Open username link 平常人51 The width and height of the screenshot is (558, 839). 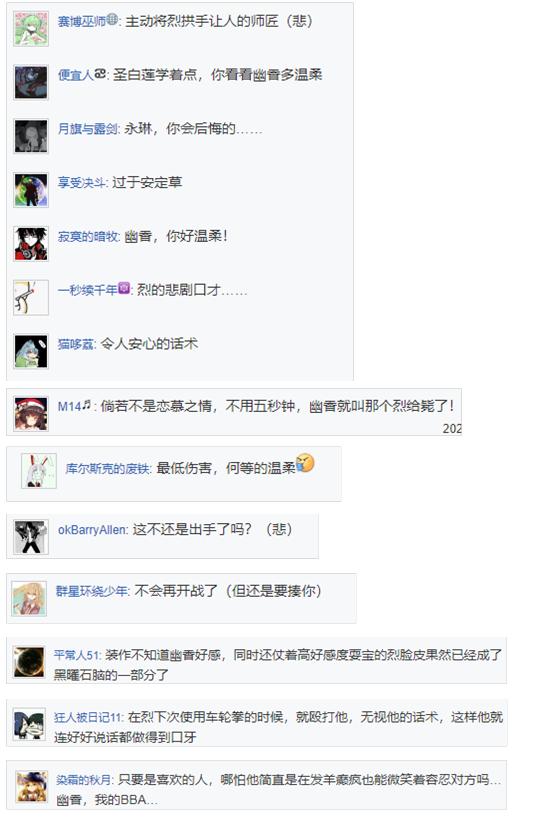77,655
